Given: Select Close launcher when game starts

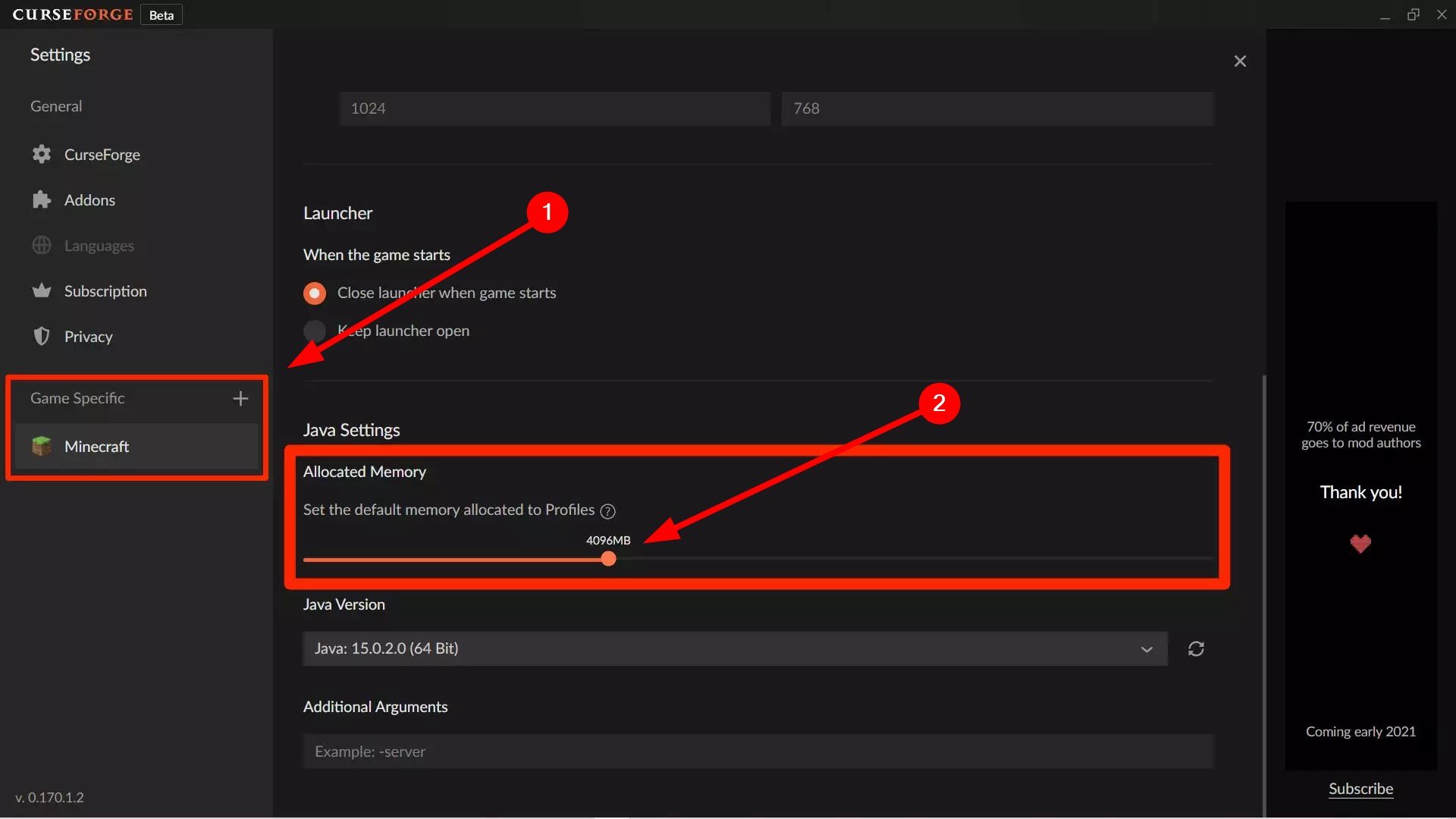Looking at the screenshot, I should (315, 293).
